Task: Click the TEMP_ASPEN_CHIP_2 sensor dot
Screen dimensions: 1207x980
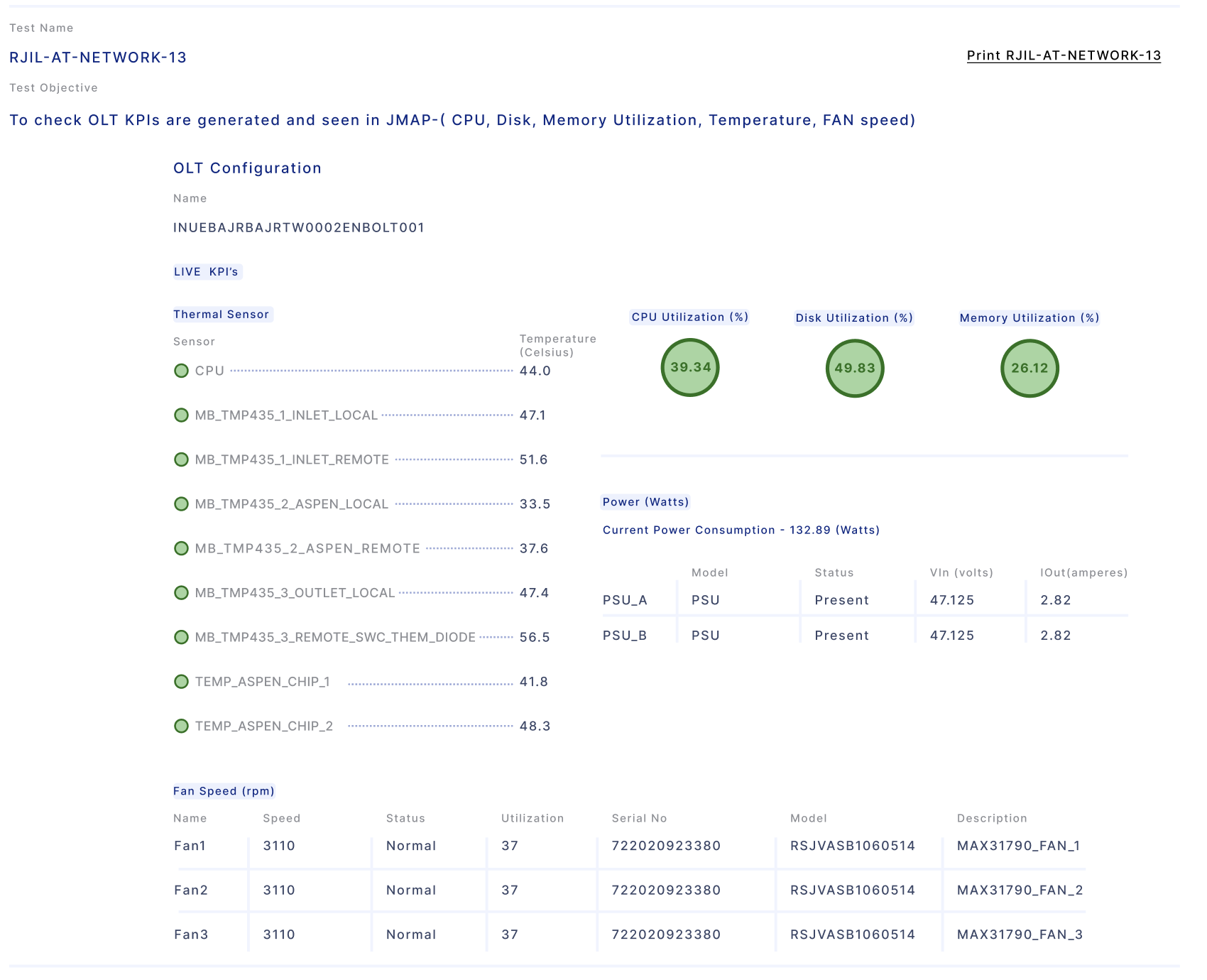Action: [x=182, y=726]
